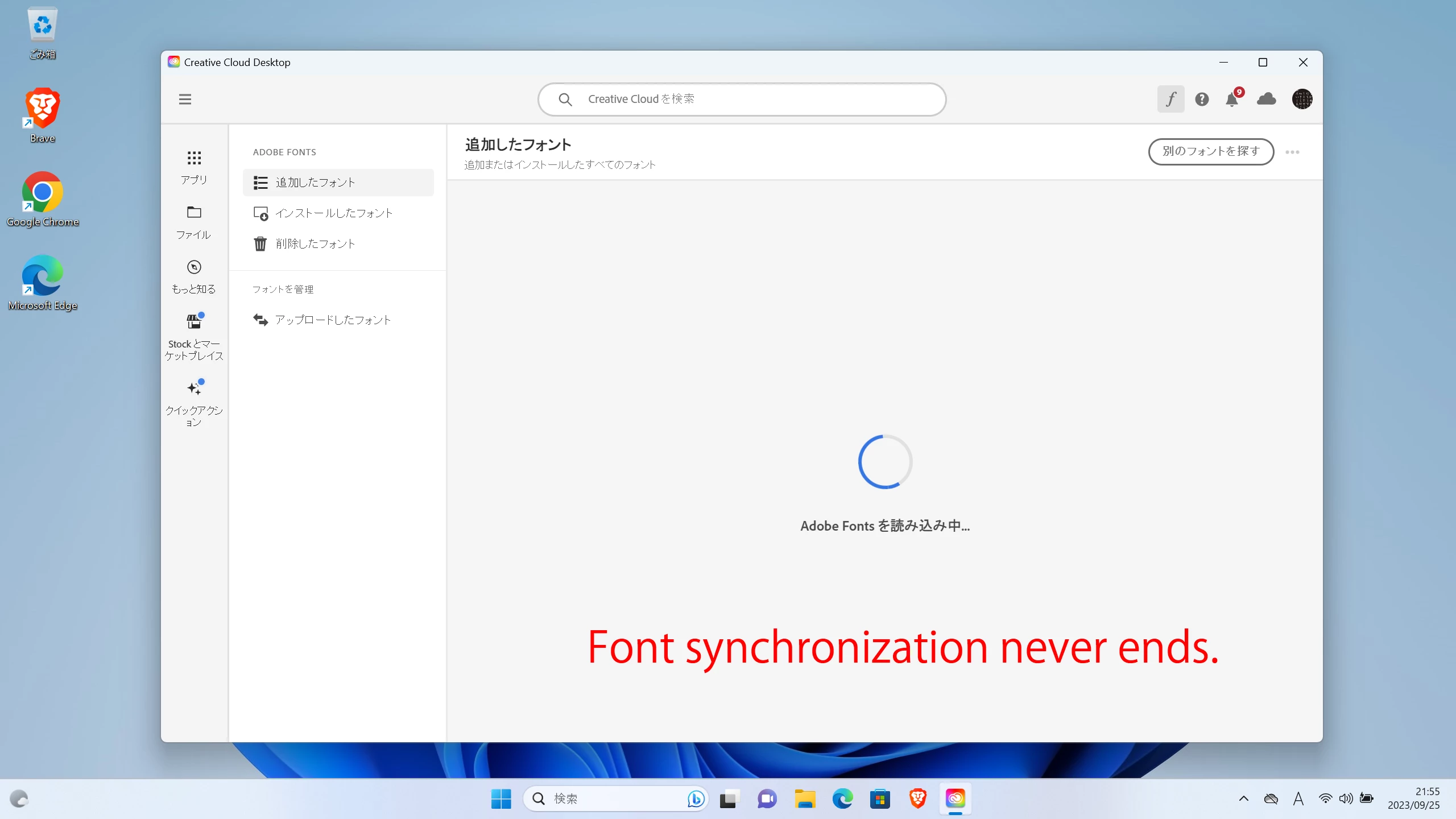Open アップロードしたフォント item
Viewport: 1456px width, 819px height.
pos(333,320)
